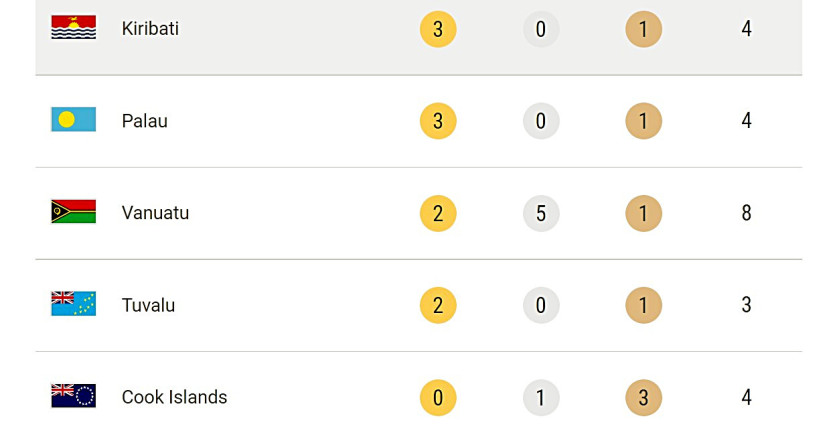Viewport: 835px width, 443px height.
Task: Select the Vanuatu flag icon
Action: (73, 212)
